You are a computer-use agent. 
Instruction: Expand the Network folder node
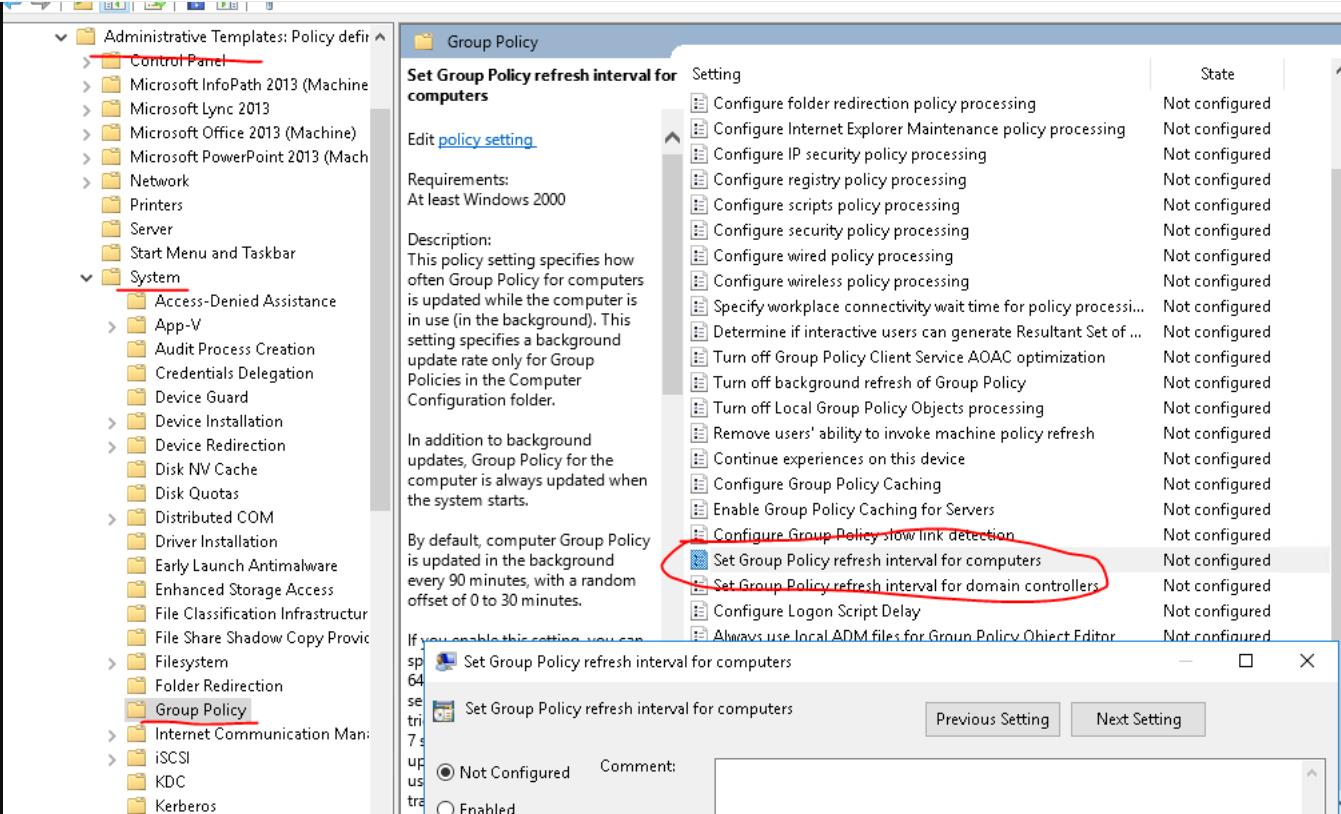88,181
